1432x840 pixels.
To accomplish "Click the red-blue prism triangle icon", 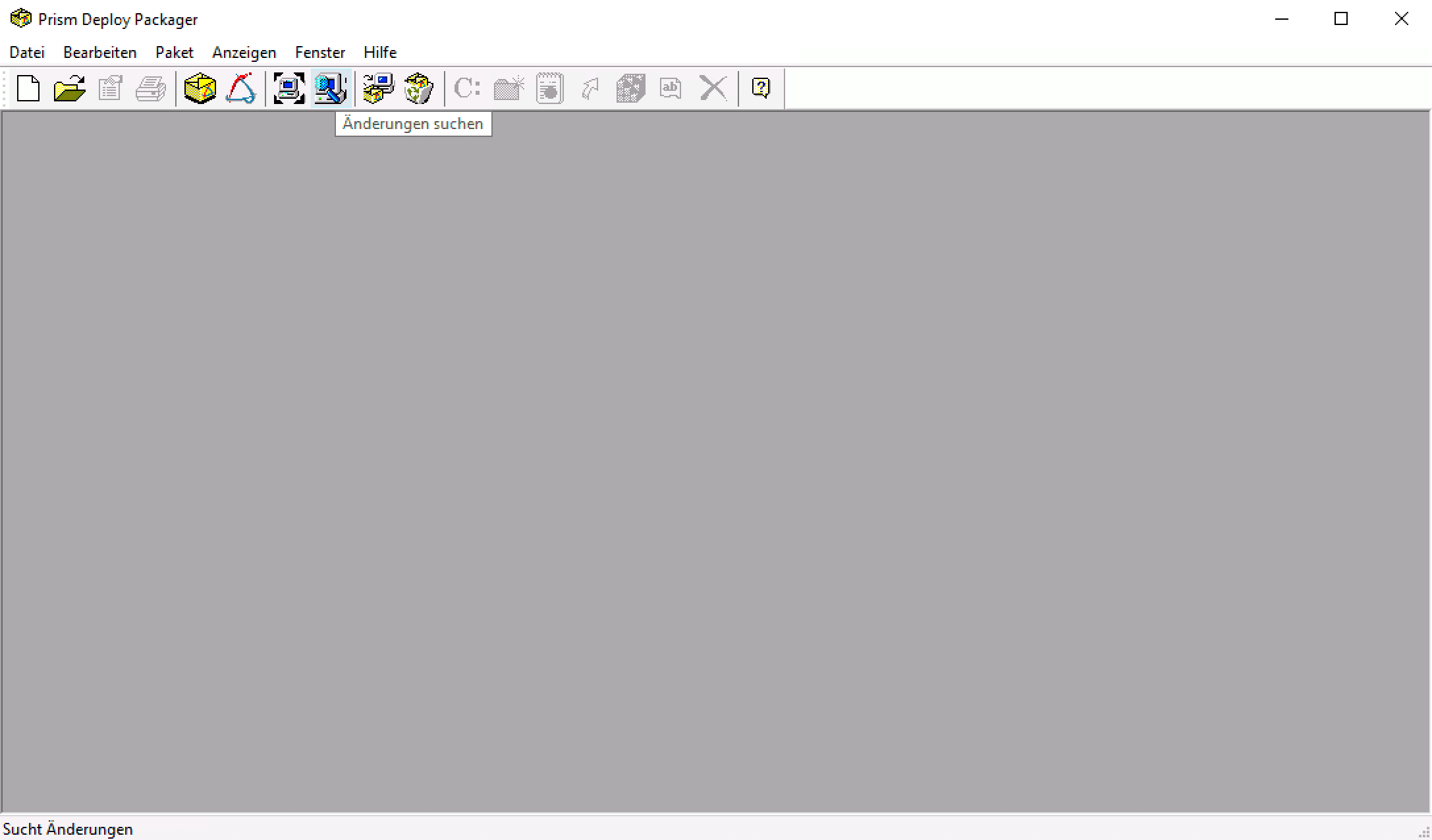I will [x=240, y=88].
